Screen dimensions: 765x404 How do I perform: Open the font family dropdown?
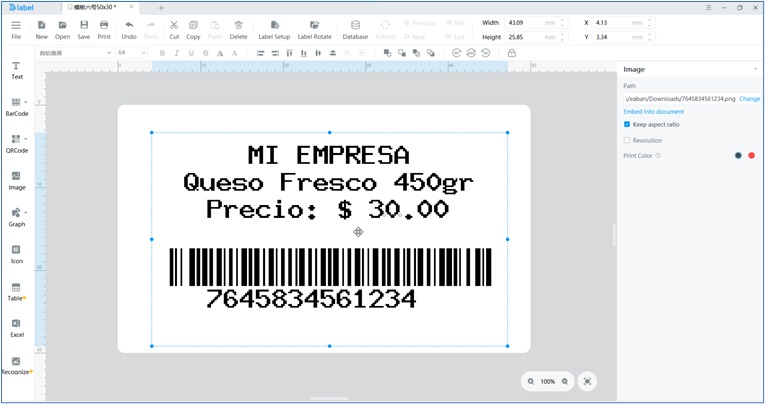(75, 53)
